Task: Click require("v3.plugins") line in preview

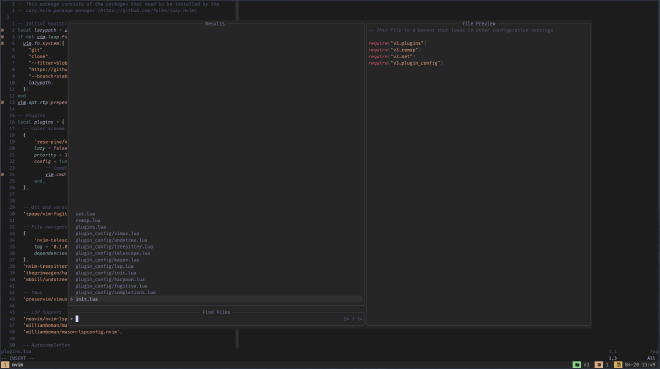Action: [397, 43]
